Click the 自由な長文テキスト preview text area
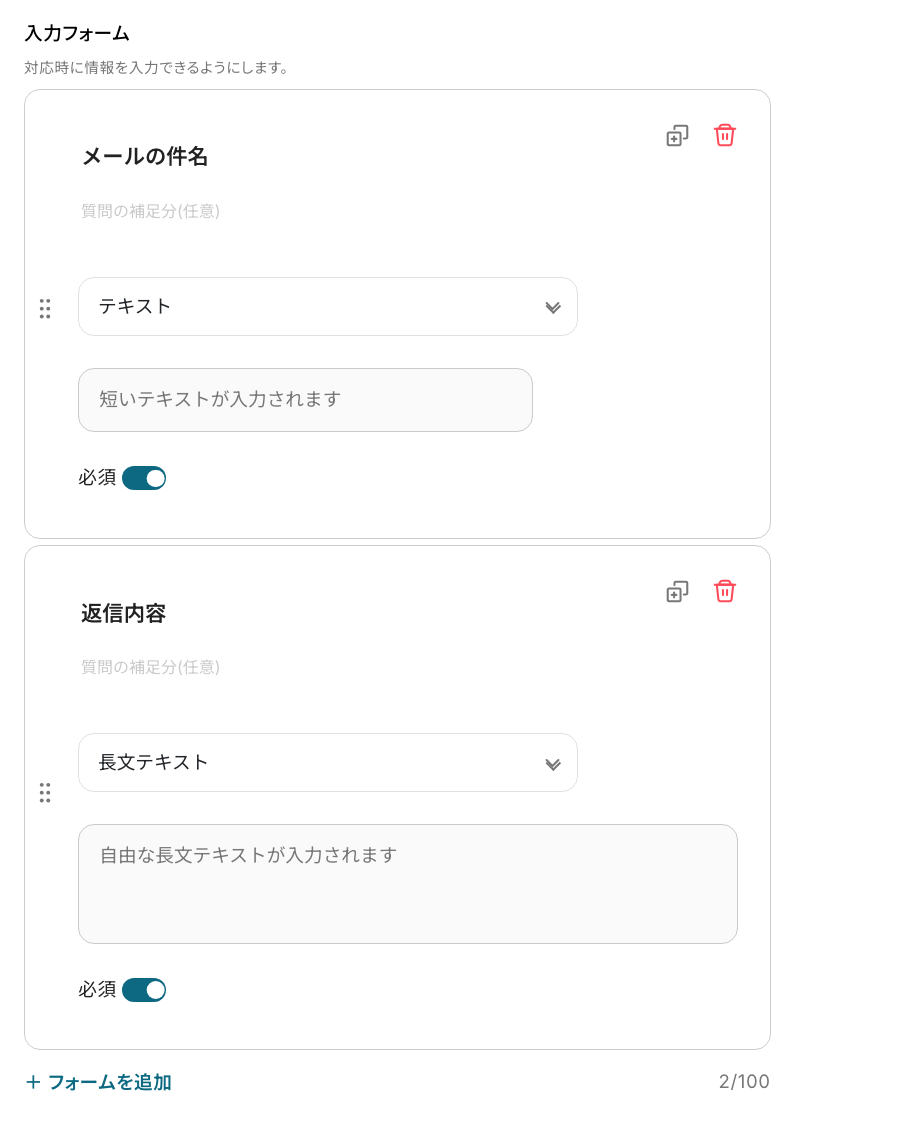The width and height of the screenshot is (922, 1124). 408,884
